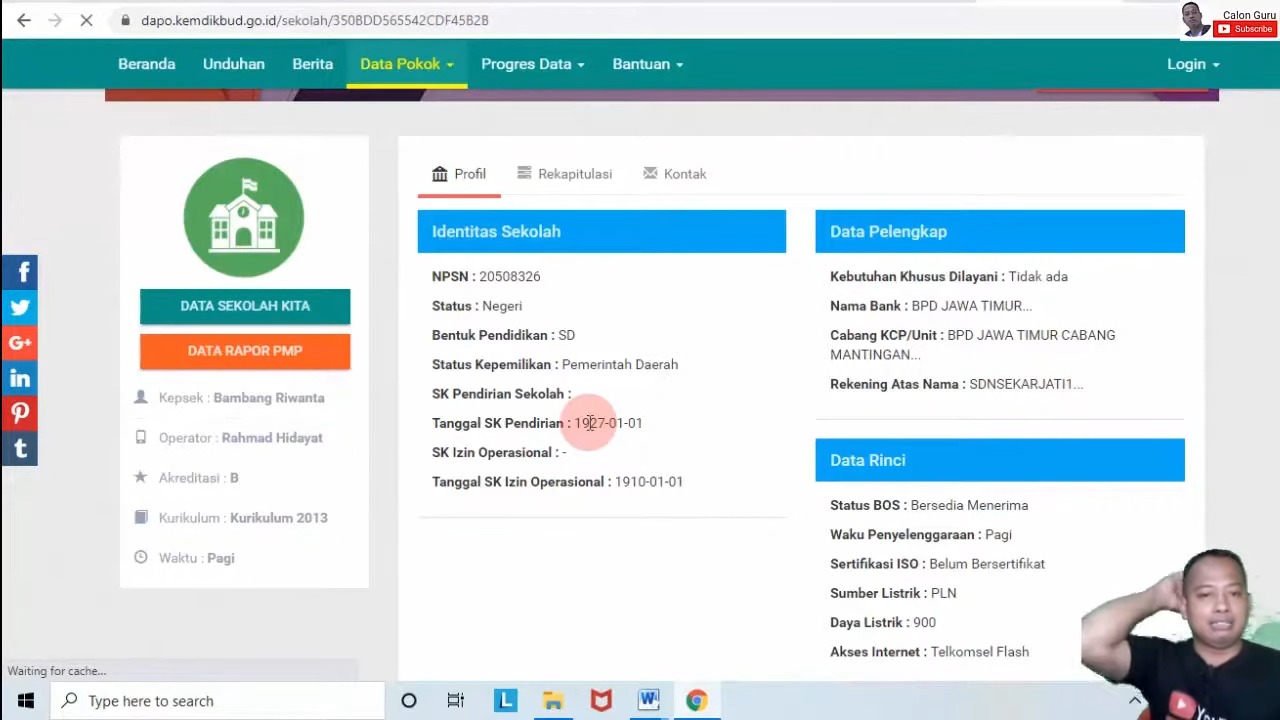
Task: Open the Progres Data dropdown
Action: [x=532, y=64]
